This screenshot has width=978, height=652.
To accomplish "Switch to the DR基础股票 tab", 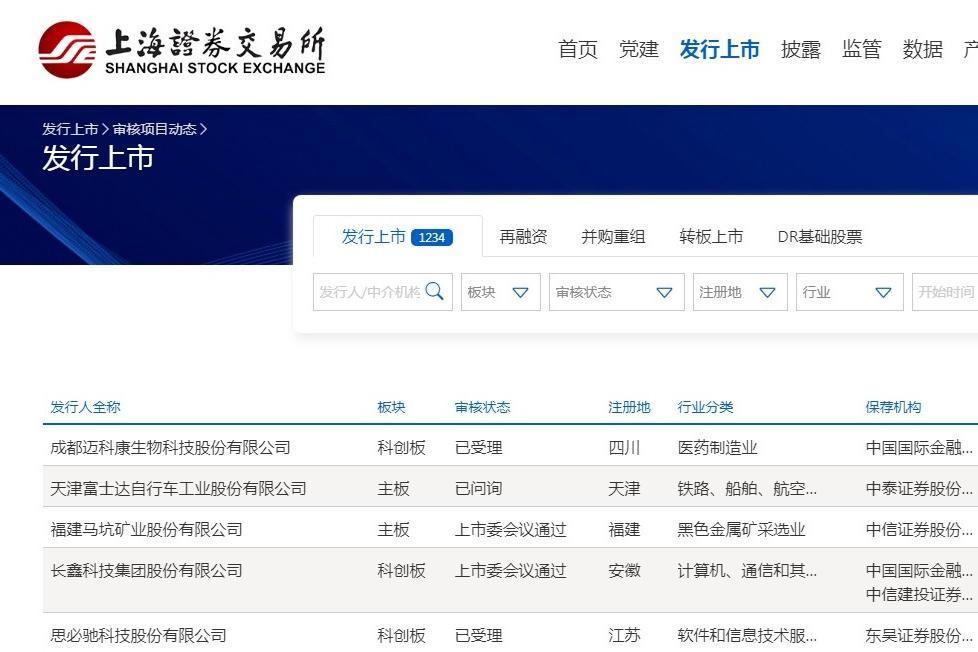I will [x=820, y=236].
